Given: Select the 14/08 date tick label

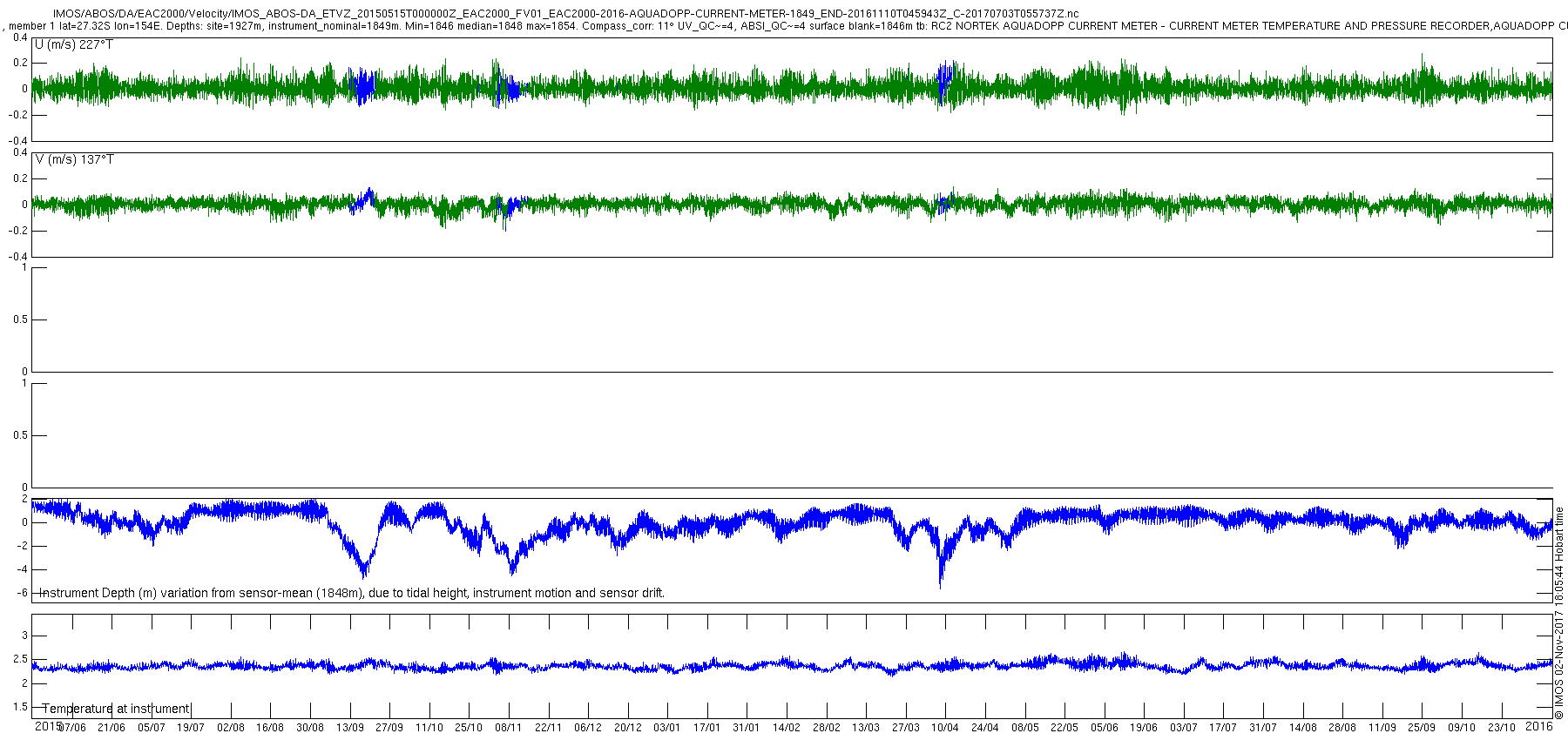Looking at the screenshot, I should tap(1303, 728).
